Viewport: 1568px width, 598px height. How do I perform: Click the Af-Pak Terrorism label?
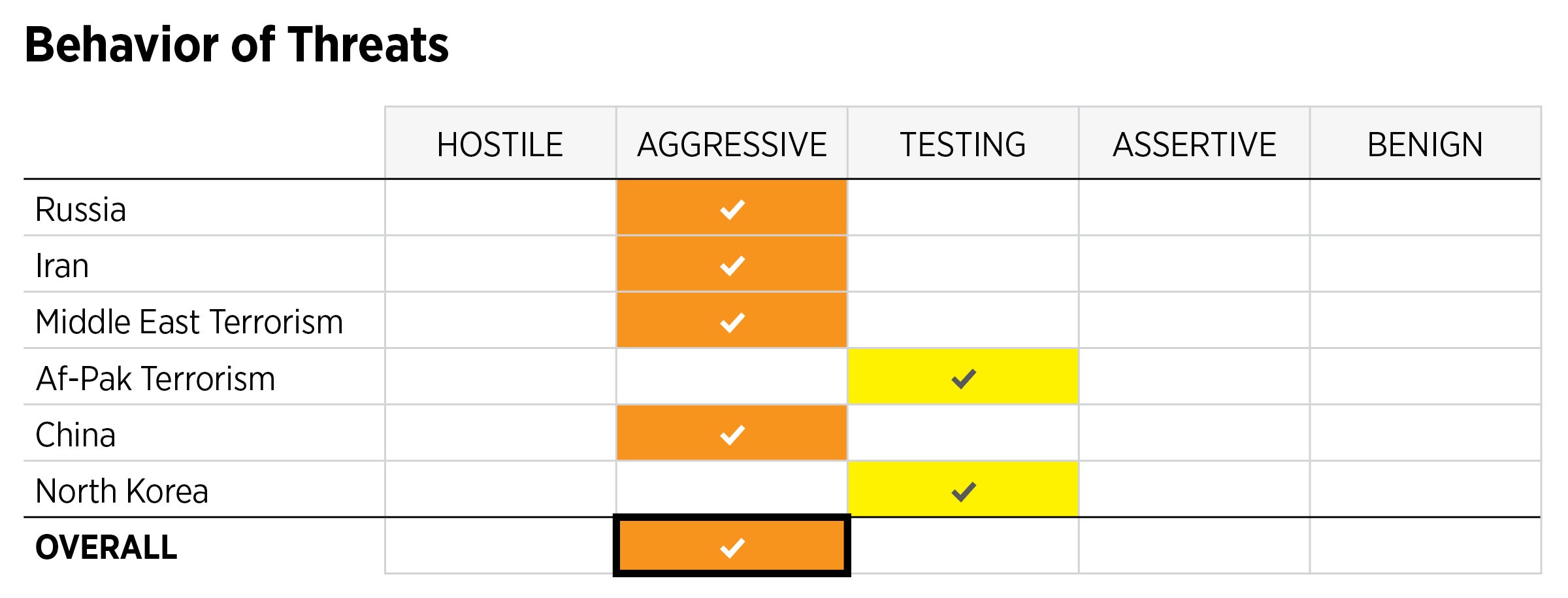click(155, 379)
